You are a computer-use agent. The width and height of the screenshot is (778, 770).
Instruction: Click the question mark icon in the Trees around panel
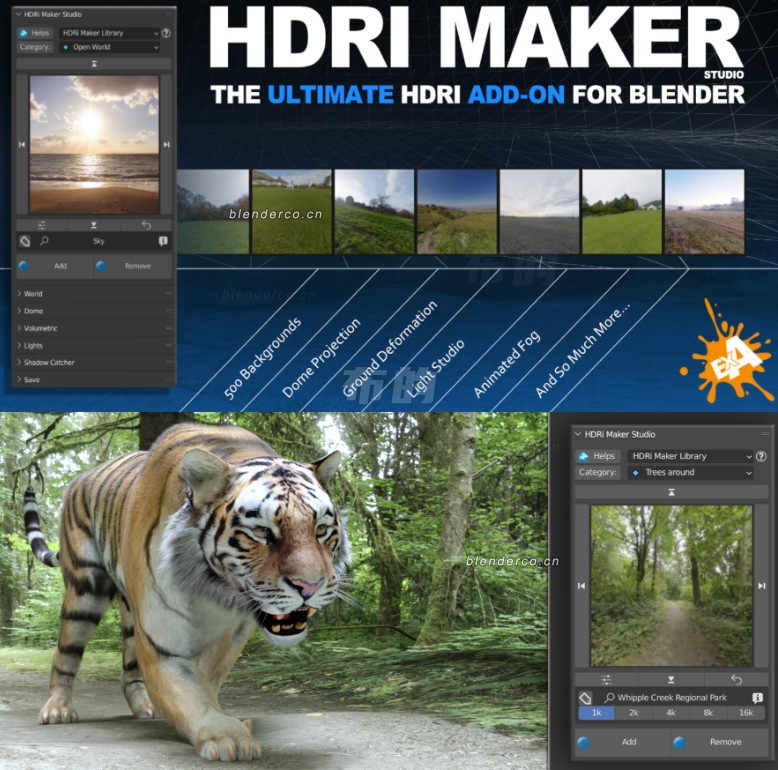tap(761, 456)
